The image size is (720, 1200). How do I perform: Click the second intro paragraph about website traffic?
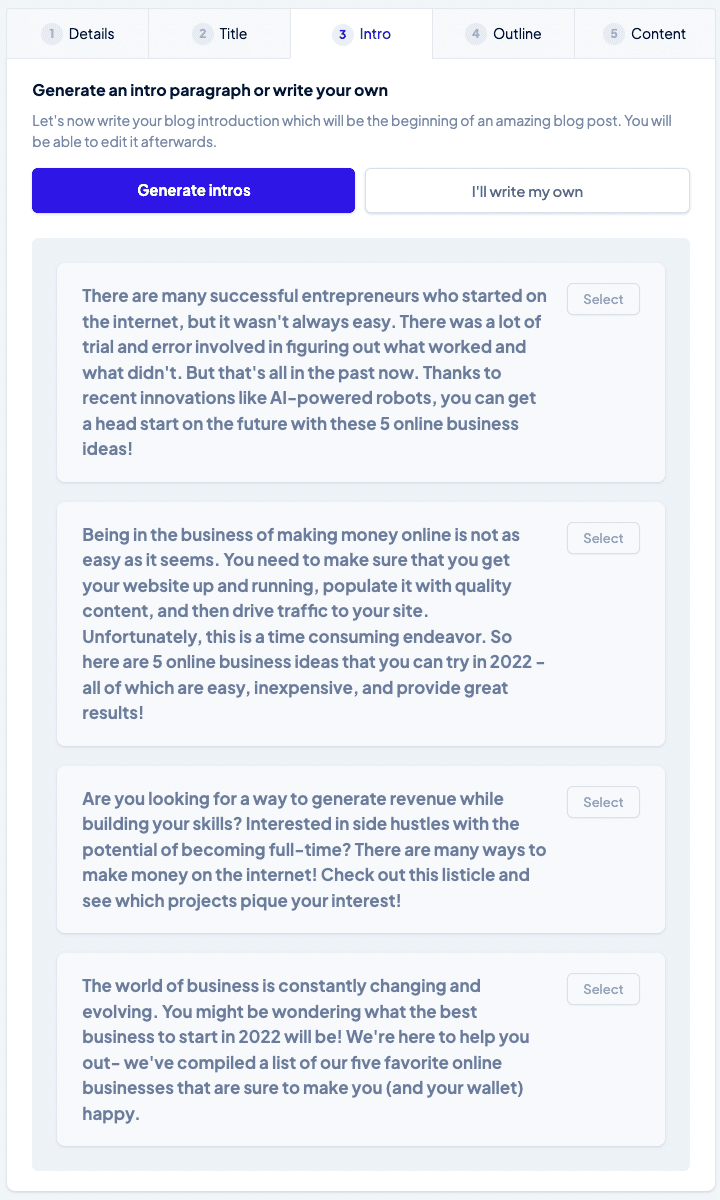tap(314, 624)
